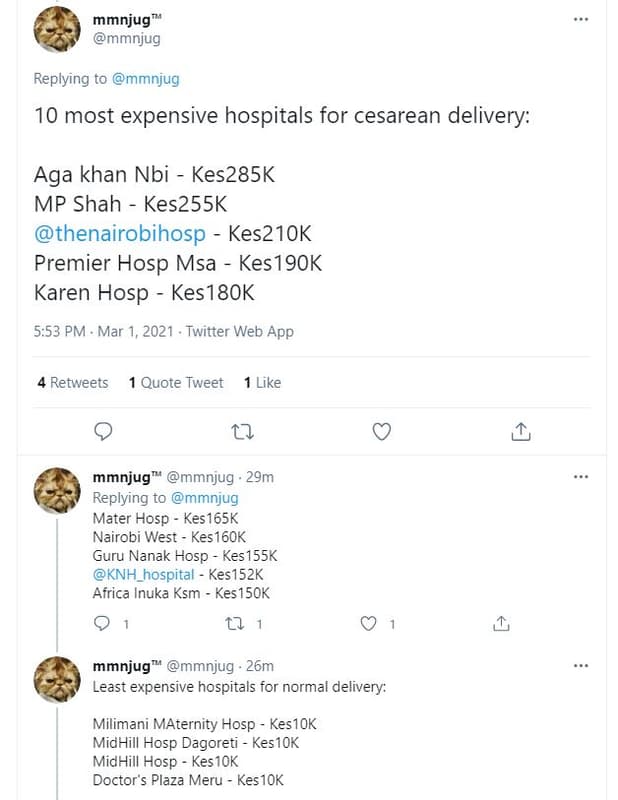Open more options on the 29m reply

pyautogui.click(x=580, y=477)
